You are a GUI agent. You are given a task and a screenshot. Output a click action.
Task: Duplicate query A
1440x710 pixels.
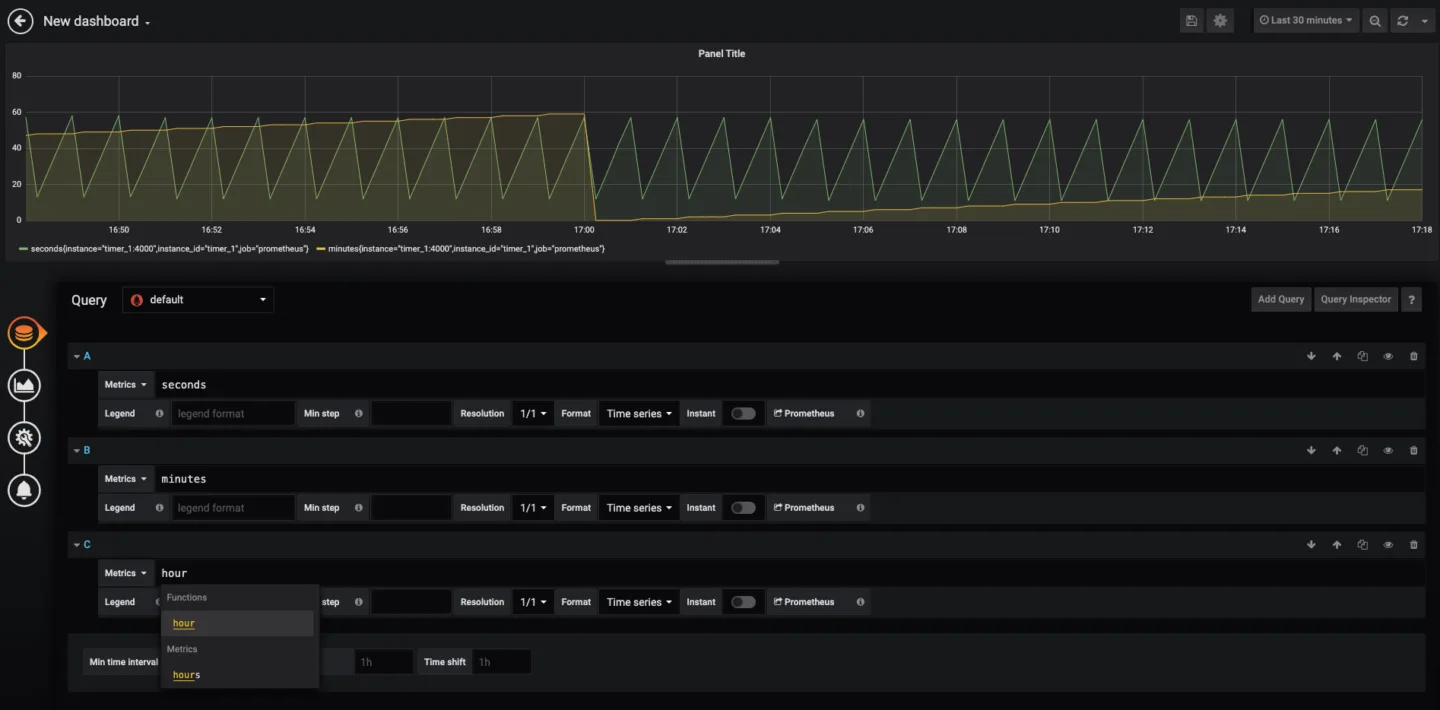(x=1362, y=356)
